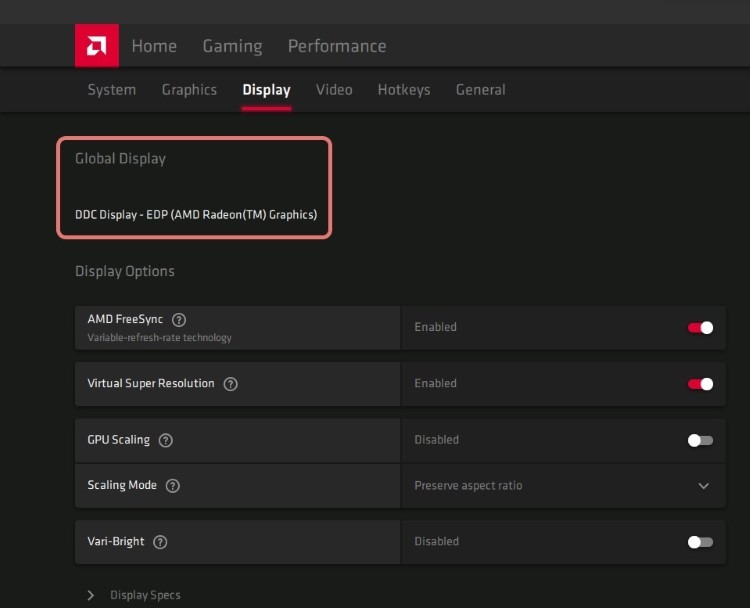Open the Performance tab
Image resolution: width=750 pixels, height=608 pixels.
(337, 46)
